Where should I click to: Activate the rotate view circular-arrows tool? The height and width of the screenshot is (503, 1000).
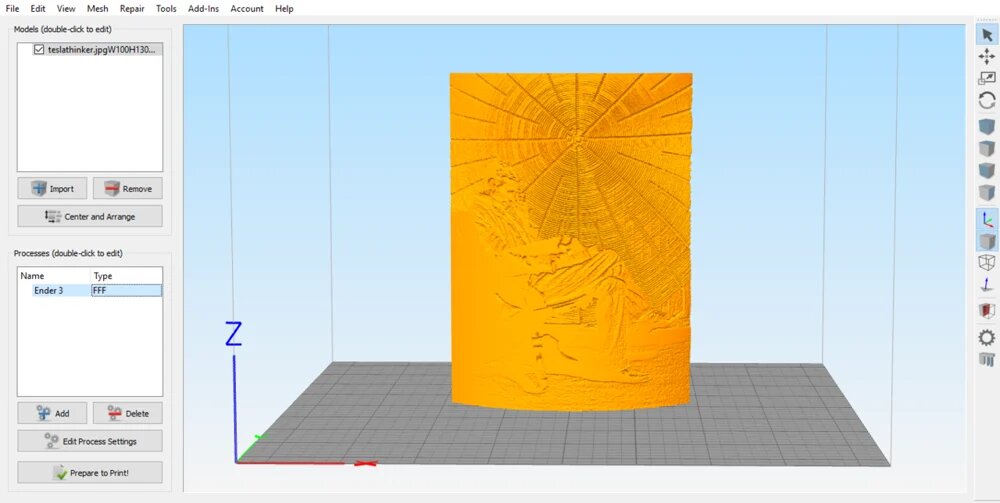coord(987,100)
